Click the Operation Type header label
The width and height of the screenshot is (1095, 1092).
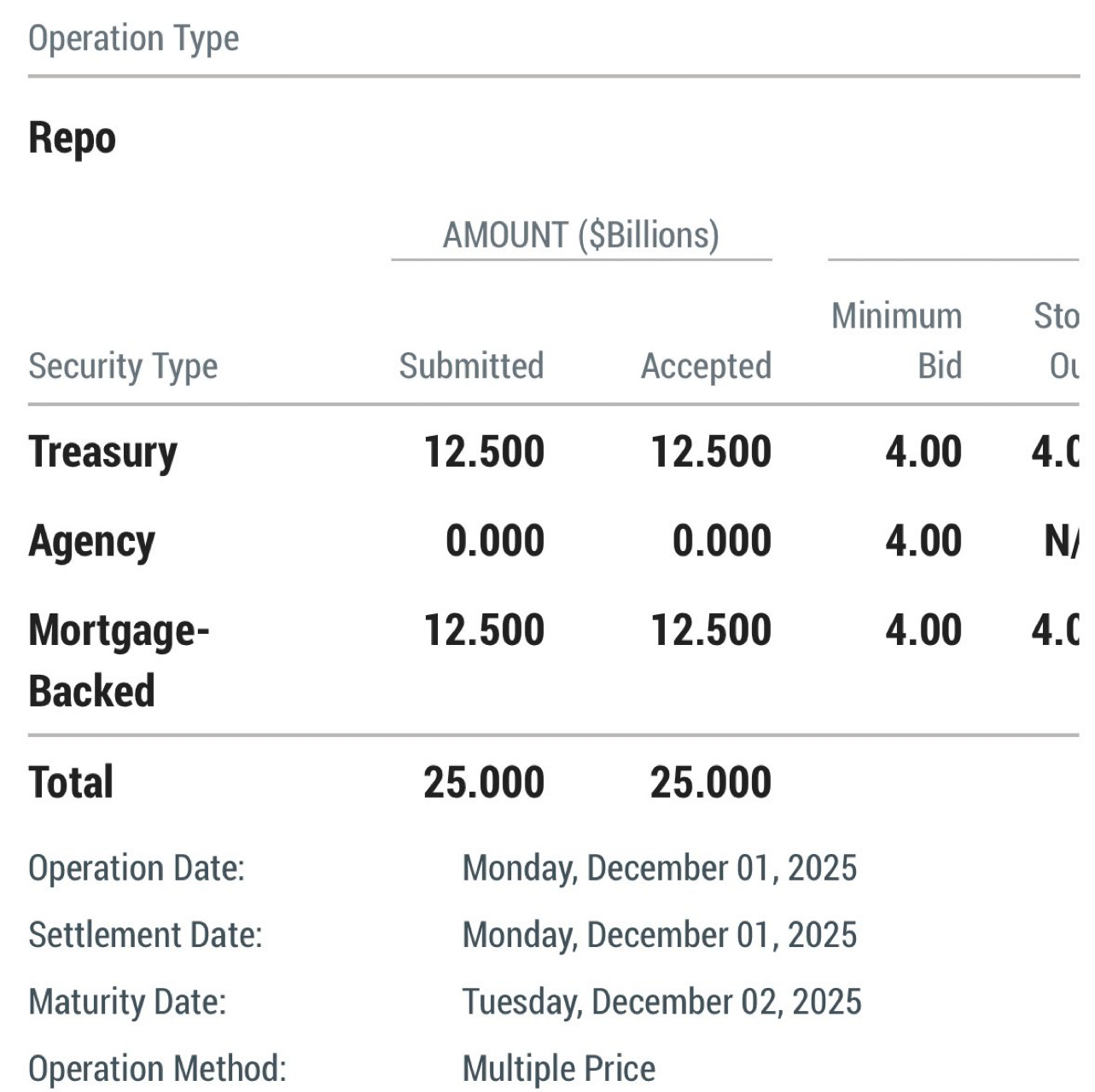[133, 38]
